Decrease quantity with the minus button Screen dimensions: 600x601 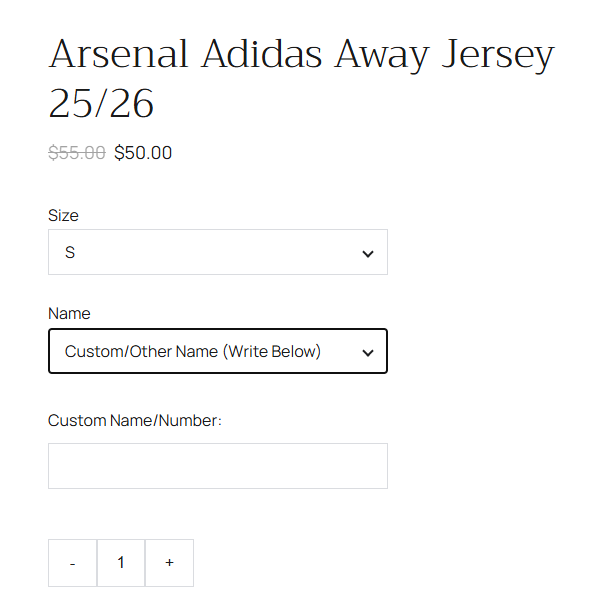pos(73,563)
